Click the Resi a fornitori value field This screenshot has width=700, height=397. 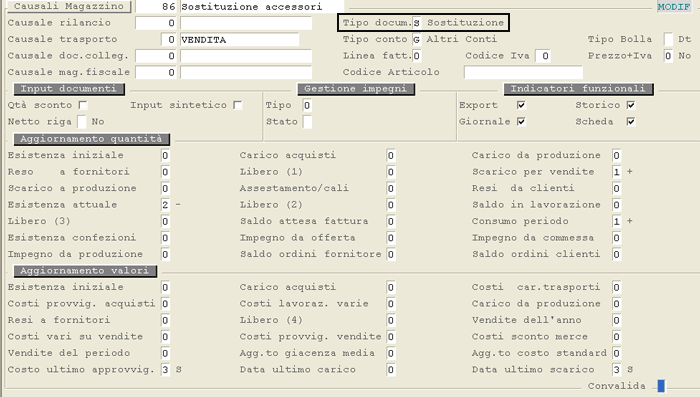coord(165,320)
